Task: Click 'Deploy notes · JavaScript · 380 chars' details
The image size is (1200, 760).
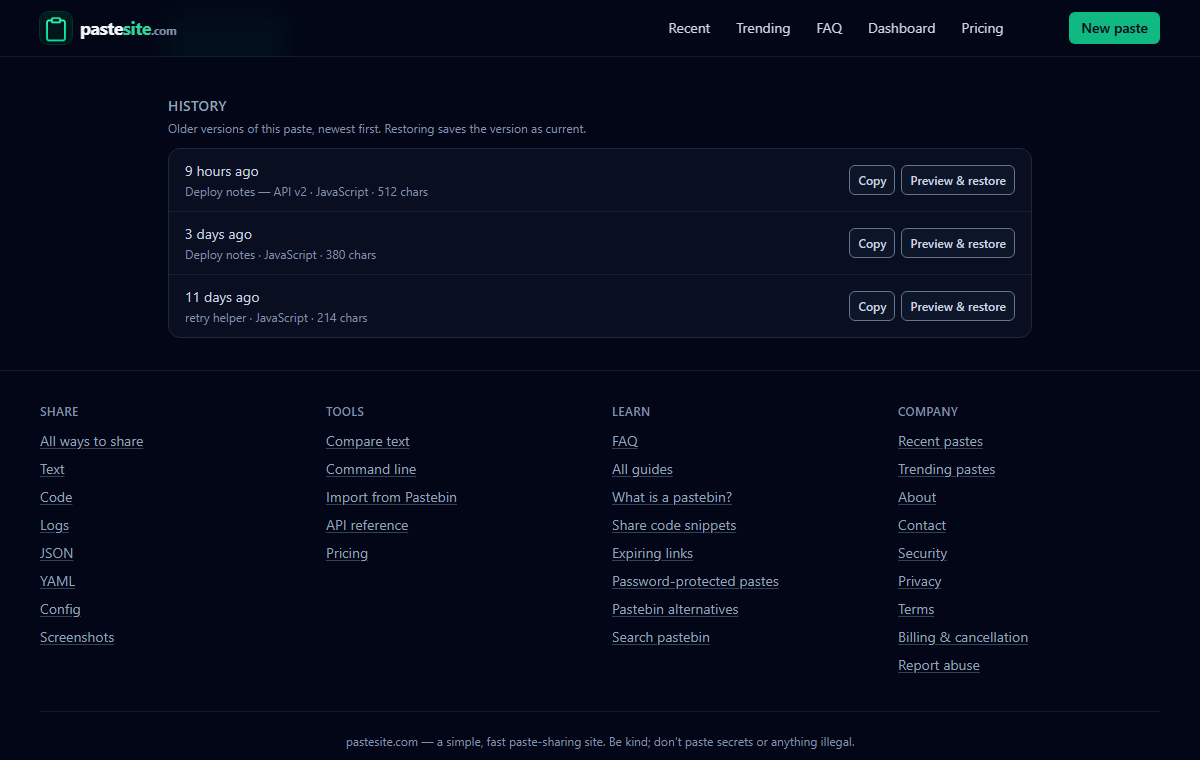Action: [x=280, y=255]
